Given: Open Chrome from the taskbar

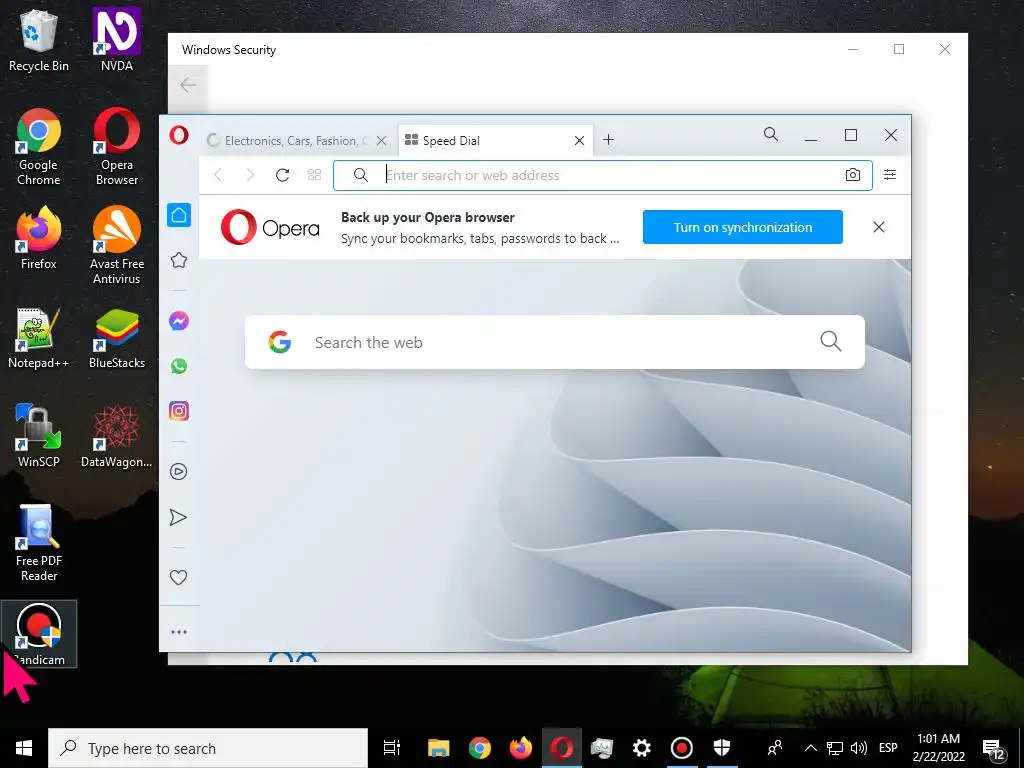Looking at the screenshot, I should click(x=479, y=748).
